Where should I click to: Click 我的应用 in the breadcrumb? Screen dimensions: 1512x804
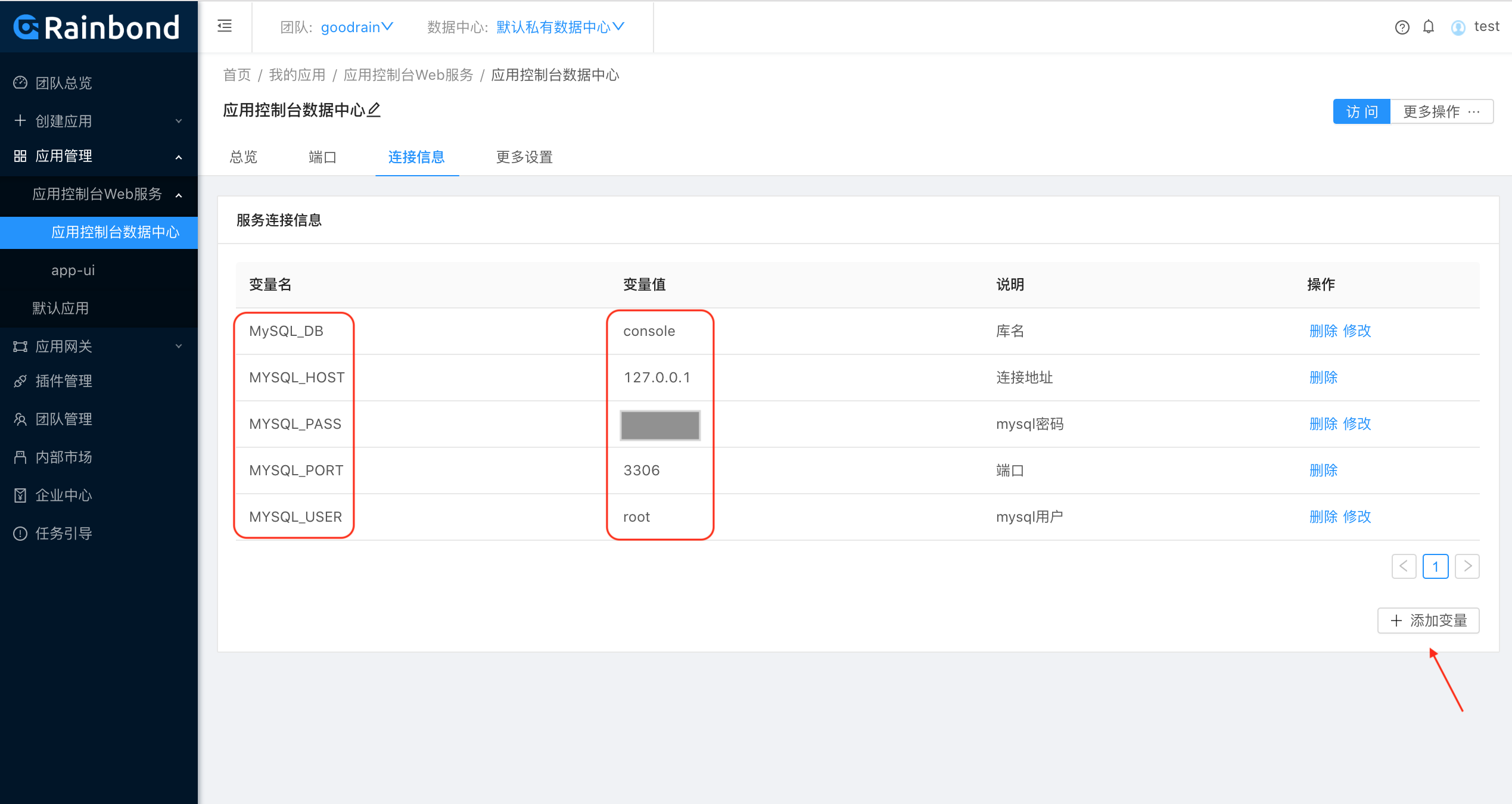click(297, 74)
